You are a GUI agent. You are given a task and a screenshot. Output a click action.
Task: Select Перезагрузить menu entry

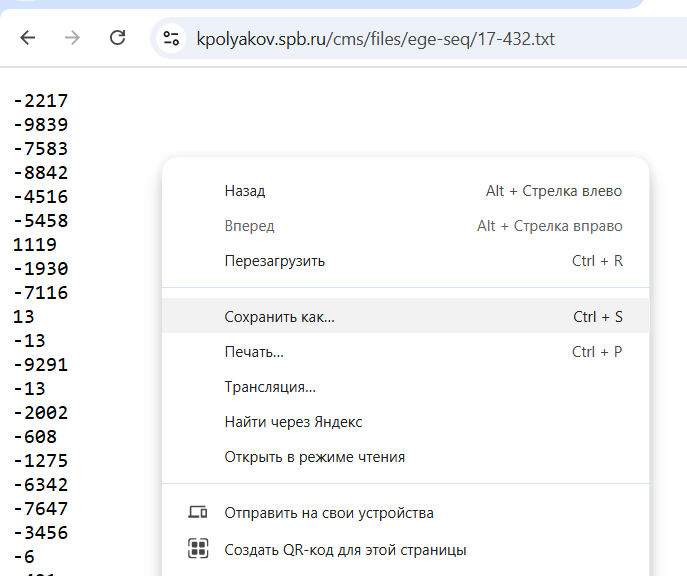coord(406,261)
